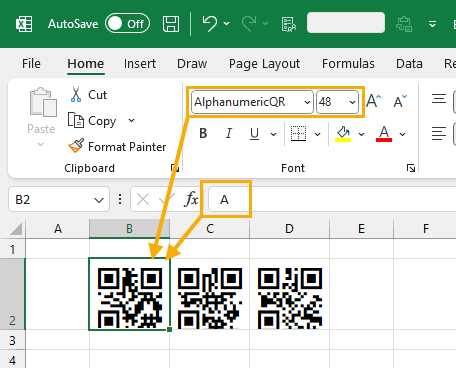Select row 2 header

point(12,294)
